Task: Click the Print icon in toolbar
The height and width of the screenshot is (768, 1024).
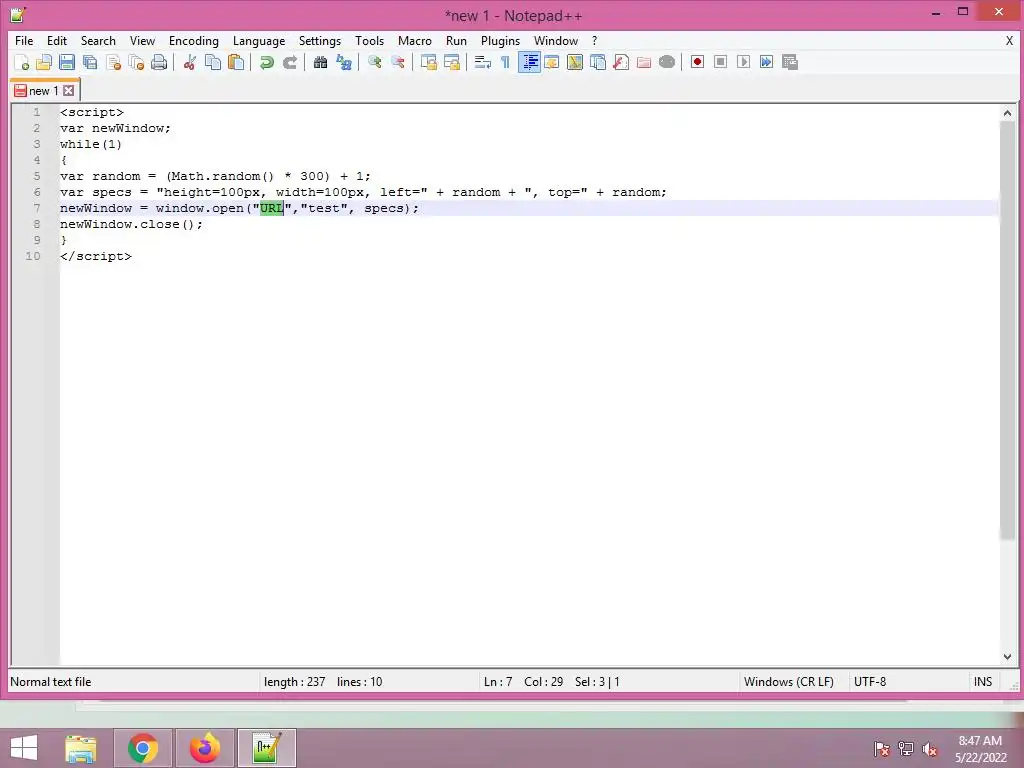Action: (x=159, y=62)
